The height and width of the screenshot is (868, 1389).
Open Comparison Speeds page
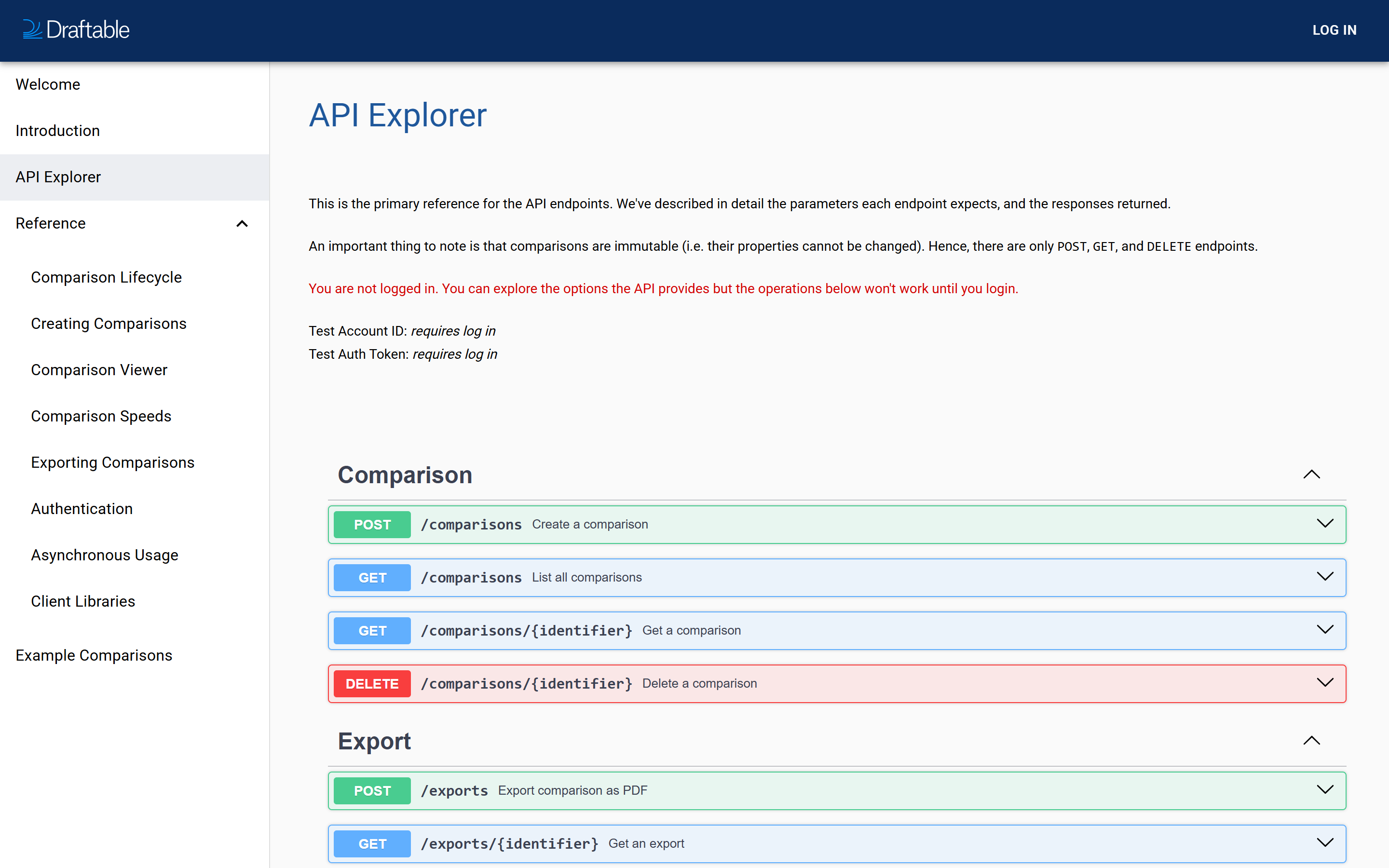click(101, 416)
